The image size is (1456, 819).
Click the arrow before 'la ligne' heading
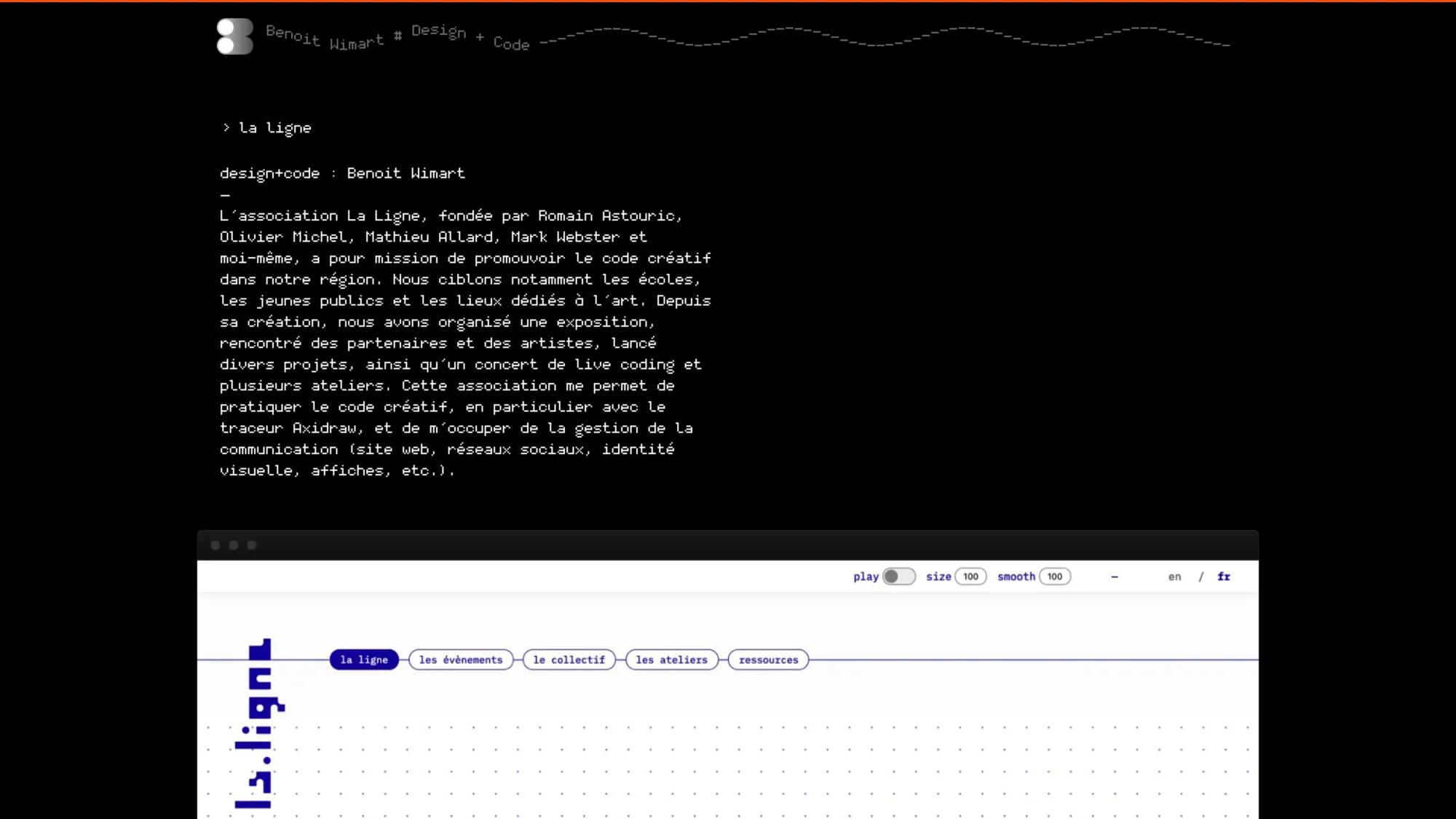click(x=226, y=127)
